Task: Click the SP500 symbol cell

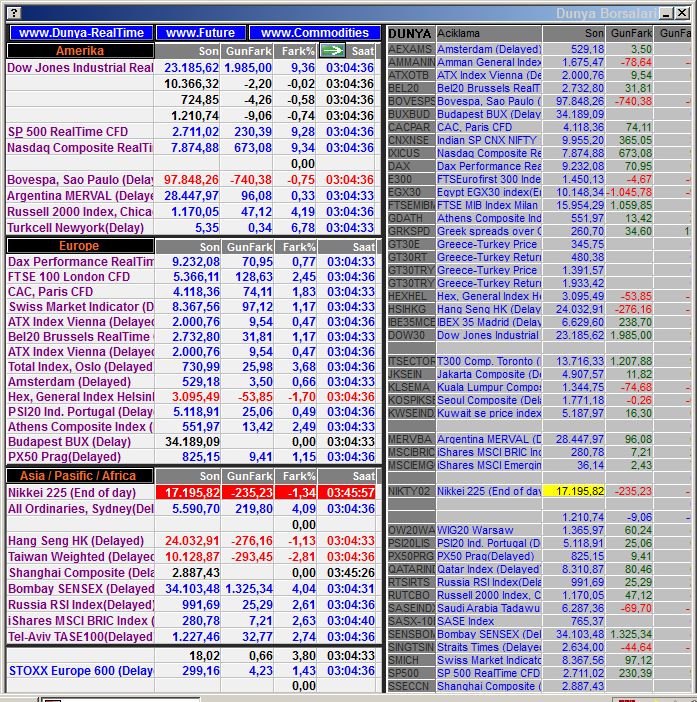Action: [x=411, y=673]
